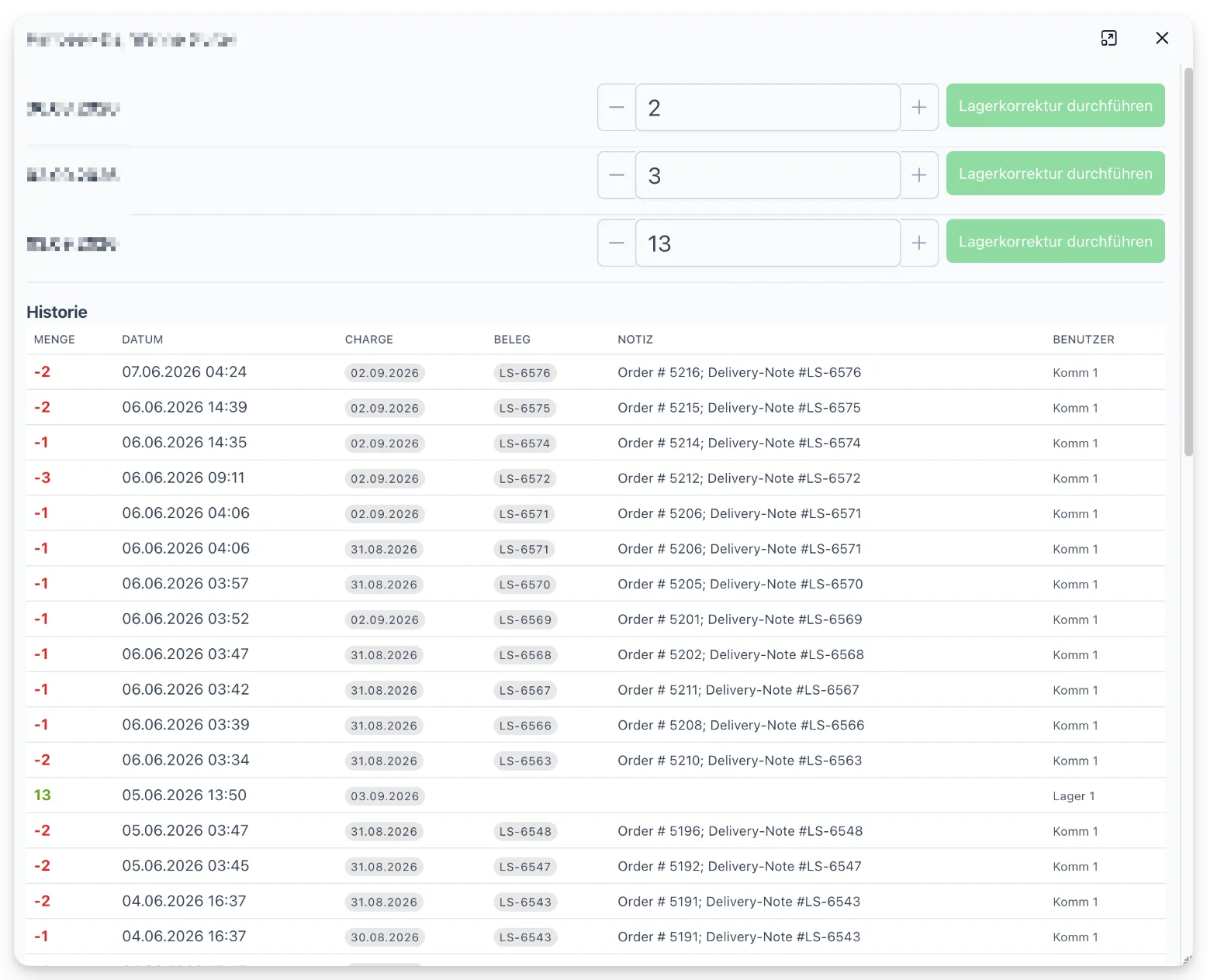This screenshot has height=980, width=1207.
Task: Click charge badge 30.08.2026
Action: (385, 937)
